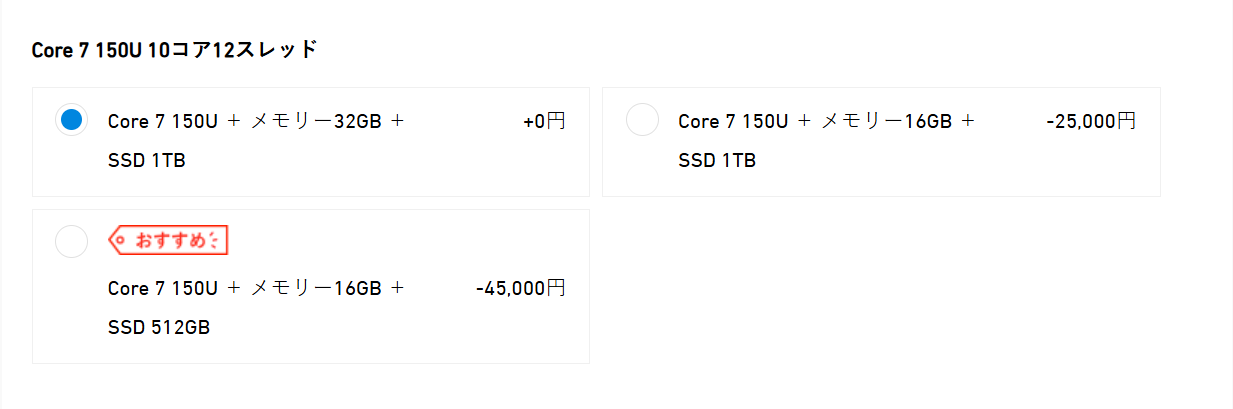1233x409 pixels.
Task: Click the +0円 price label
Action: pyautogui.click(x=543, y=121)
